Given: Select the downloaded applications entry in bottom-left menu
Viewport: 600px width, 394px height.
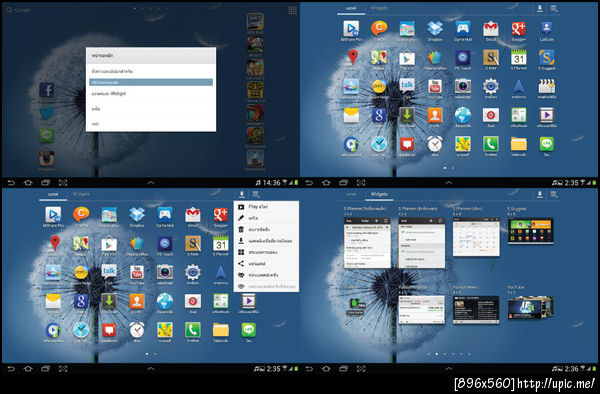Looking at the screenshot, I should tap(266, 241).
